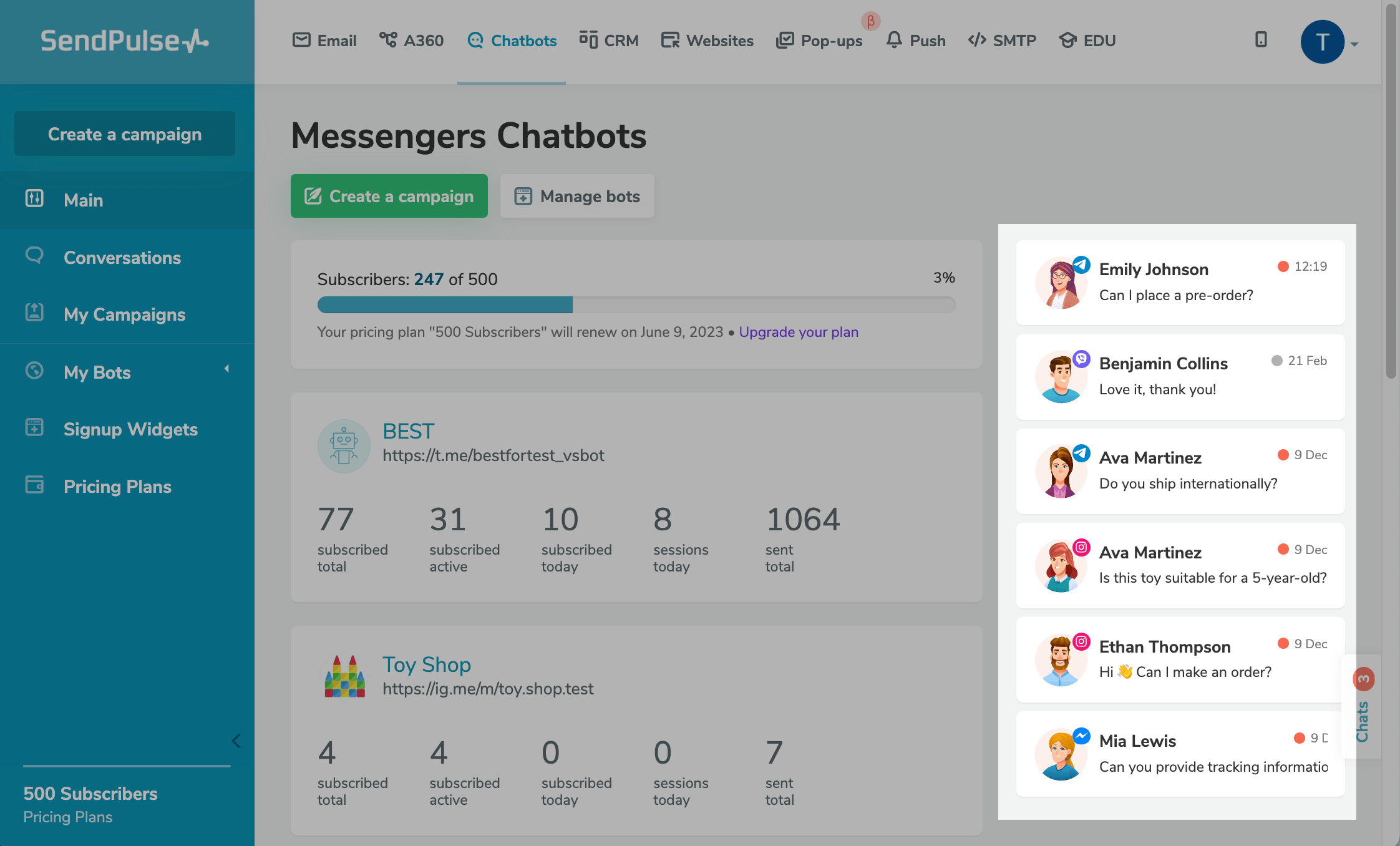Click the Signup Widgets sidebar icon

click(x=34, y=429)
